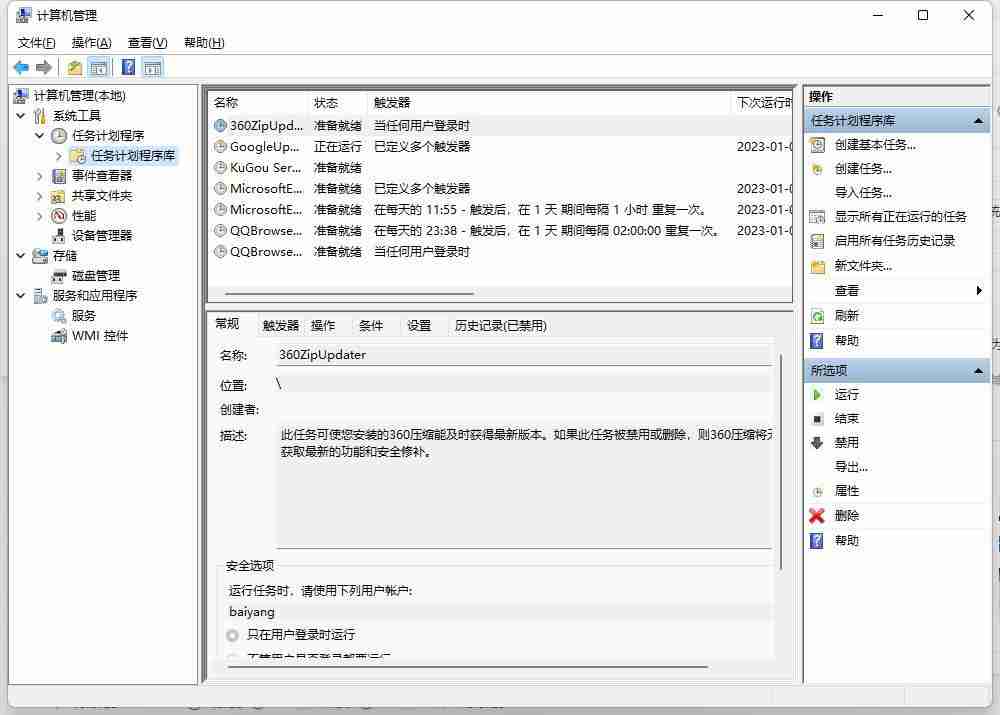
Task: Click the Refresh (刷新) icon
Action: pyautogui.click(x=818, y=316)
